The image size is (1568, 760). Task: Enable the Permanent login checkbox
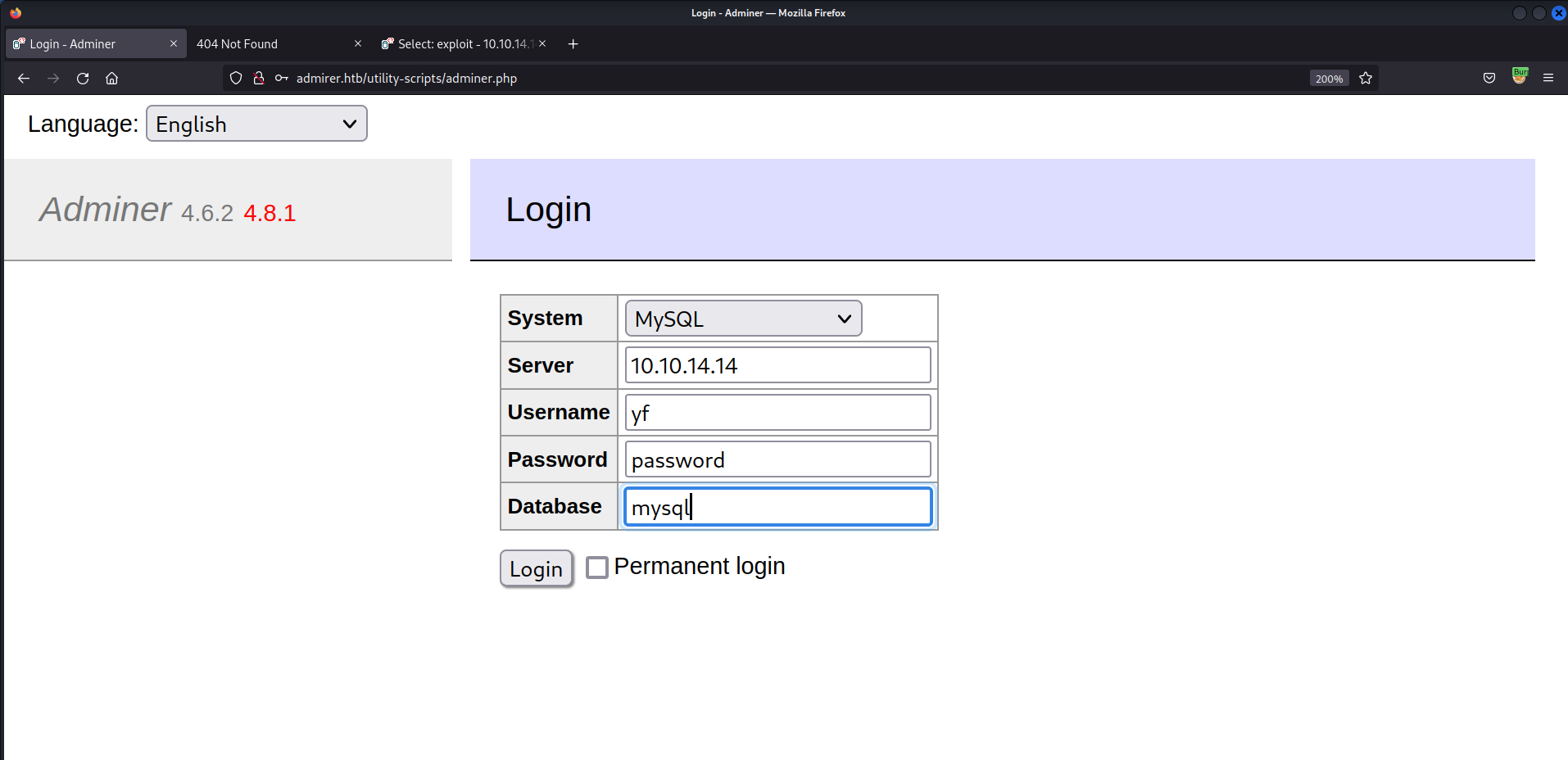click(x=597, y=567)
